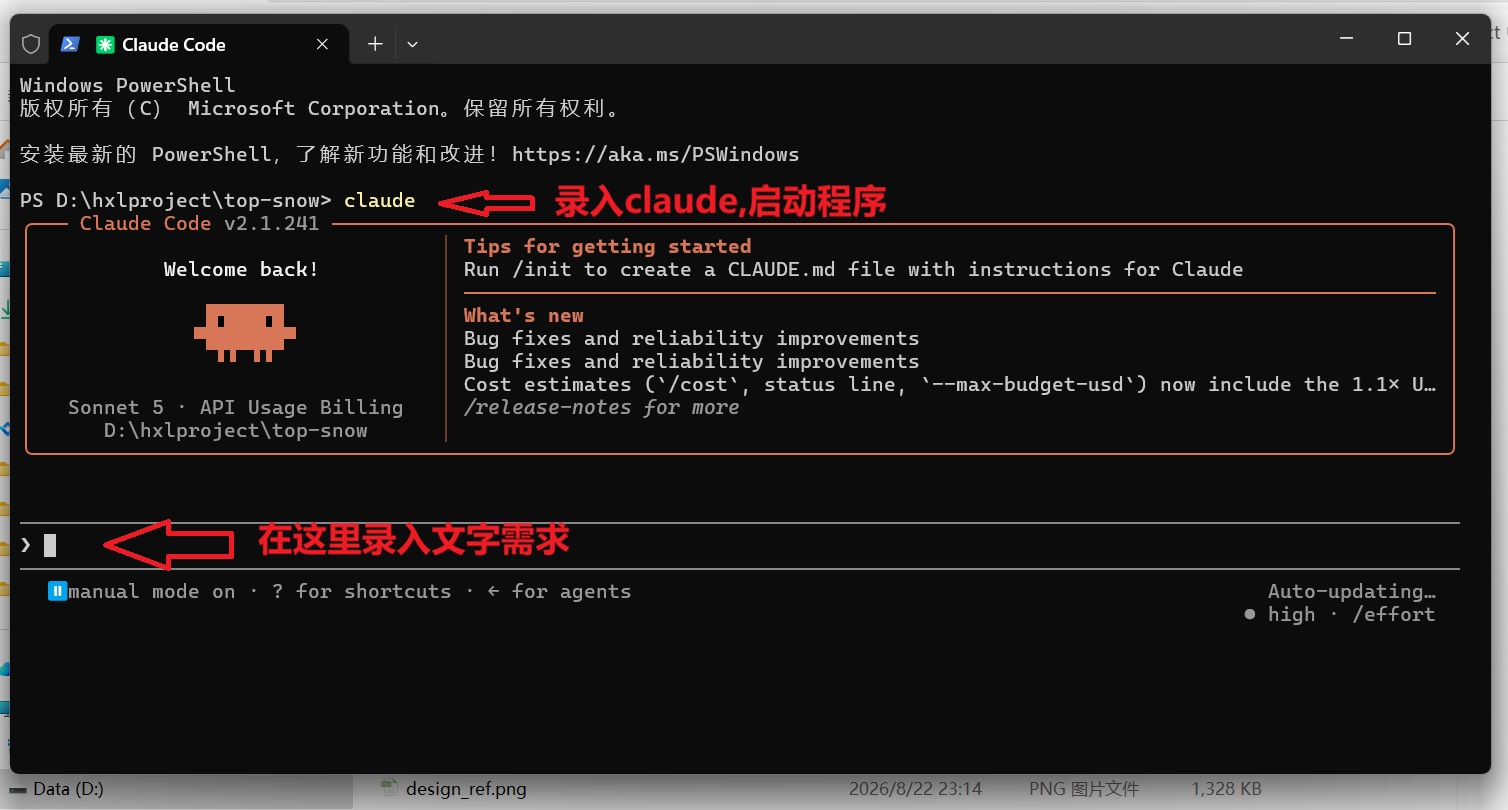The height and width of the screenshot is (810, 1508).
Task: Click the D:\hxlproject\top-snow path under the mascot
Action: tap(236, 431)
